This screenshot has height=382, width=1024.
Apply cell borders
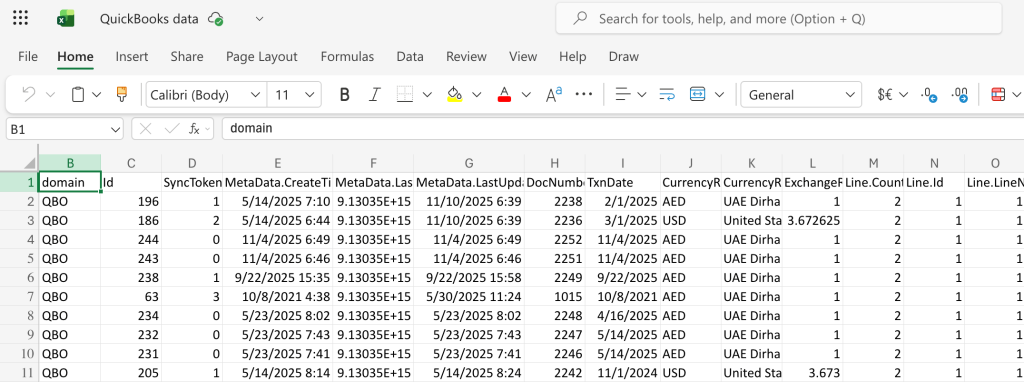[406, 95]
